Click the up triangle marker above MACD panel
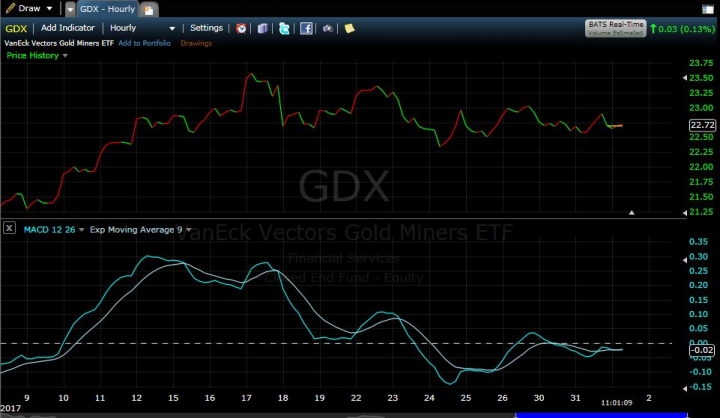This screenshot has height=418, width=720. pos(632,213)
